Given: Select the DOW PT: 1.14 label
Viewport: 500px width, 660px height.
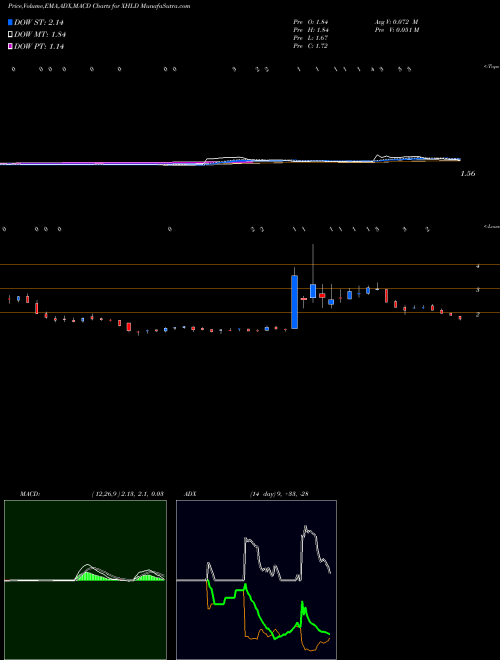Looking at the screenshot, I should 39,46.
